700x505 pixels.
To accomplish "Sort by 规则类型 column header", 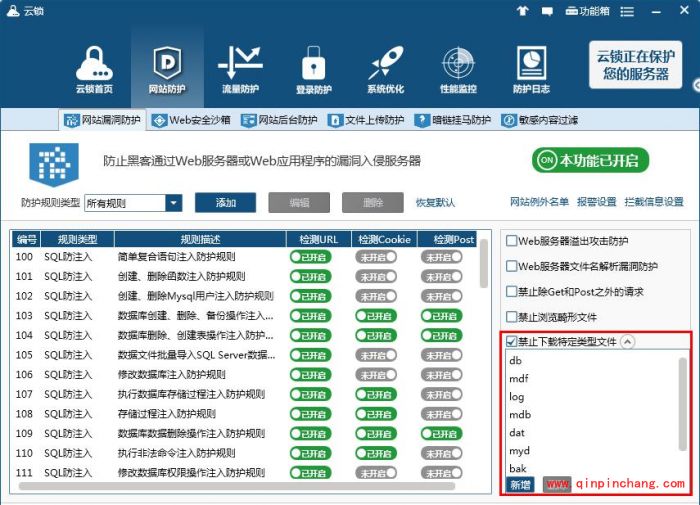I will (x=77, y=239).
